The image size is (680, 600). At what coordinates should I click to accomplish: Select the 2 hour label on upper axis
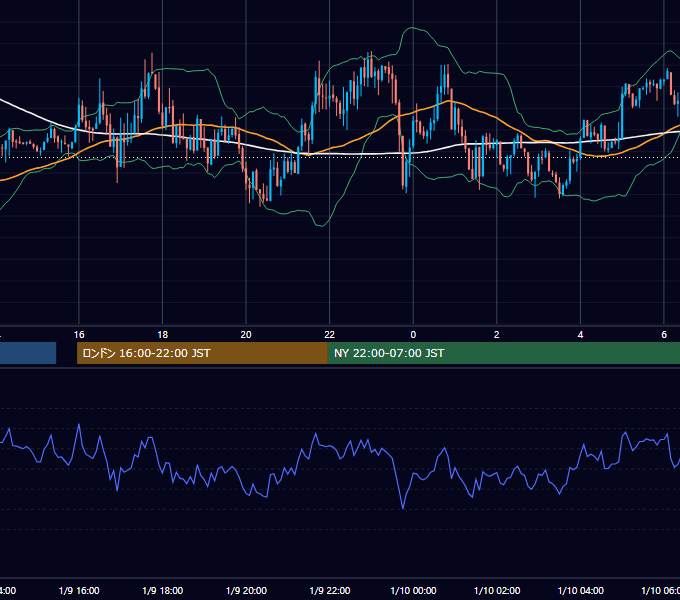pos(497,335)
